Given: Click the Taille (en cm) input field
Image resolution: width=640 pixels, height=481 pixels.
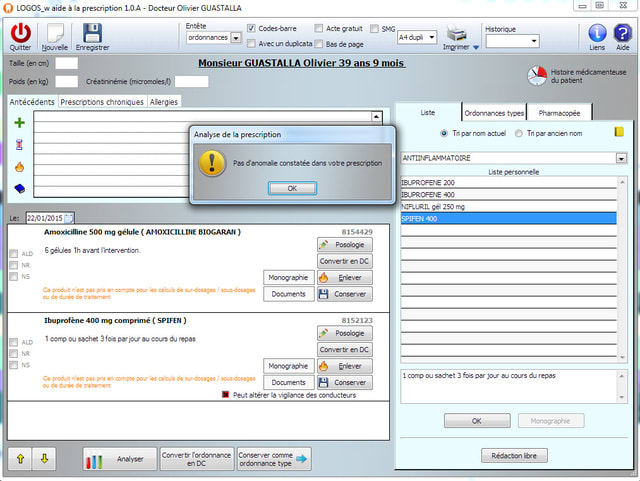Looking at the screenshot, I should [x=66, y=63].
